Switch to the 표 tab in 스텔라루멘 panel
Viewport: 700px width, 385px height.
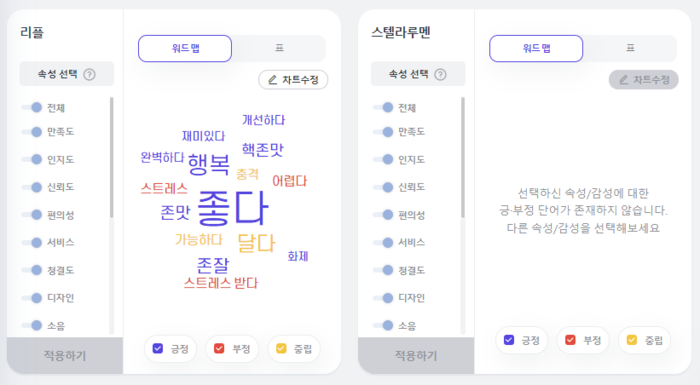630,48
